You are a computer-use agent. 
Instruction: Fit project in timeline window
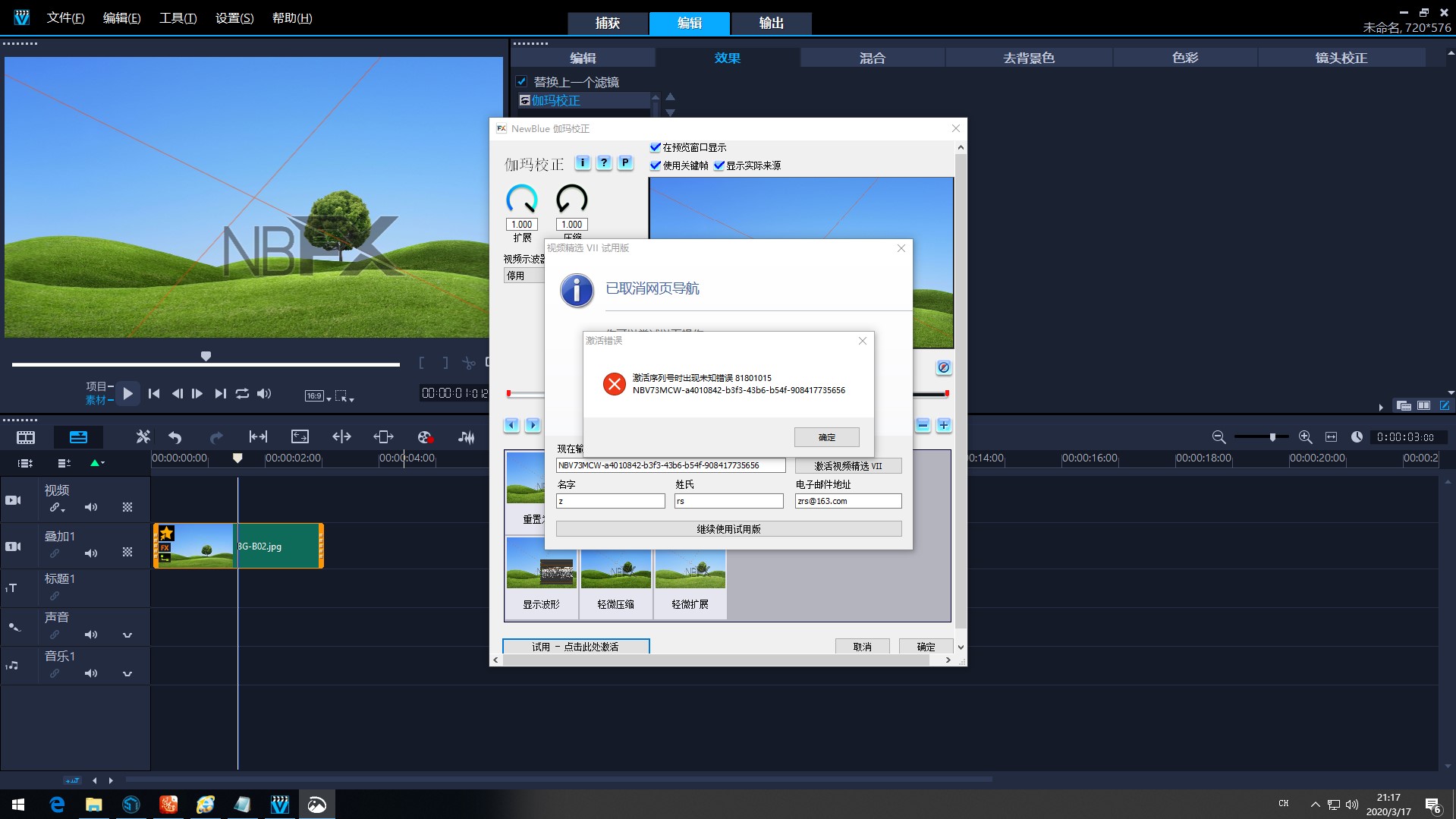[1331, 437]
